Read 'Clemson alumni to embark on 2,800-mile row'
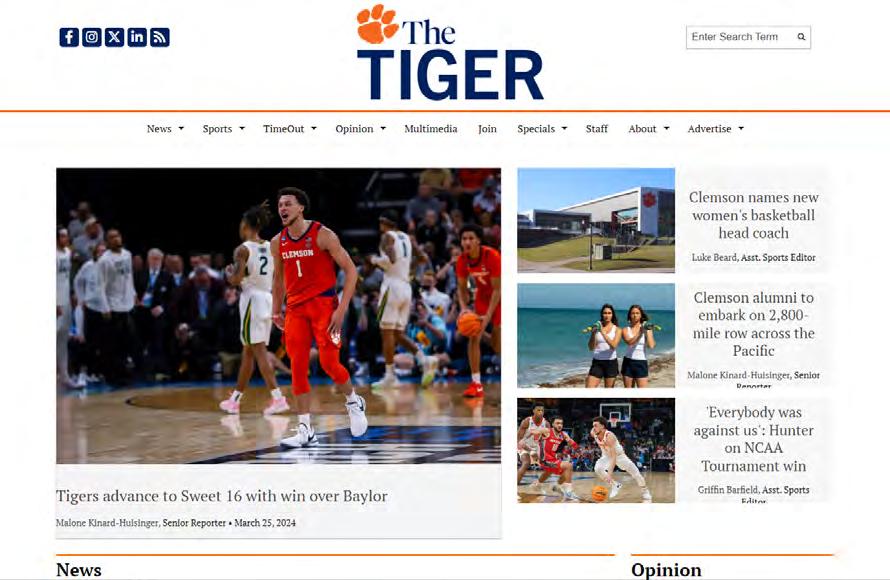Viewport: 890px width, 580px height. click(x=753, y=324)
